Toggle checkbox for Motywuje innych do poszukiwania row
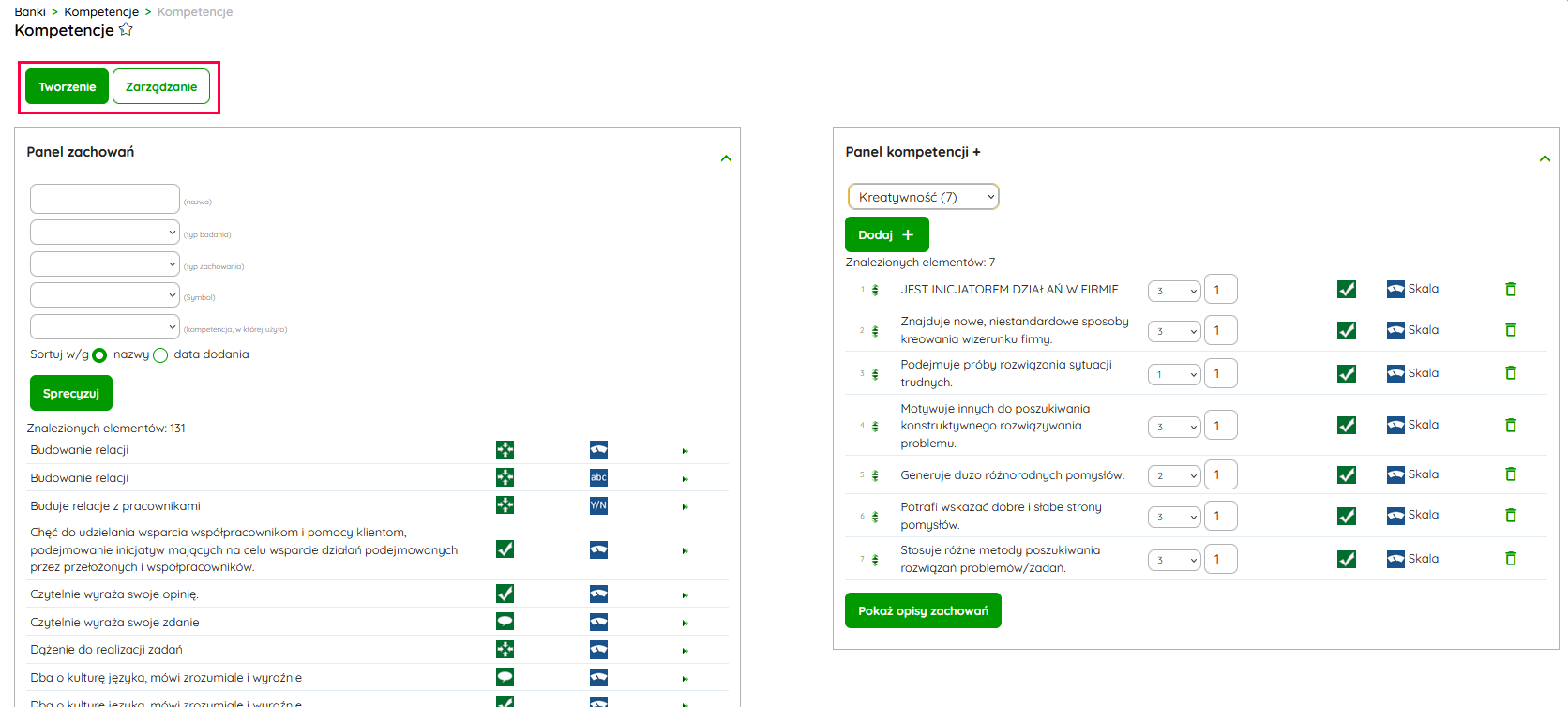The image size is (1568, 707). click(1346, 426)
